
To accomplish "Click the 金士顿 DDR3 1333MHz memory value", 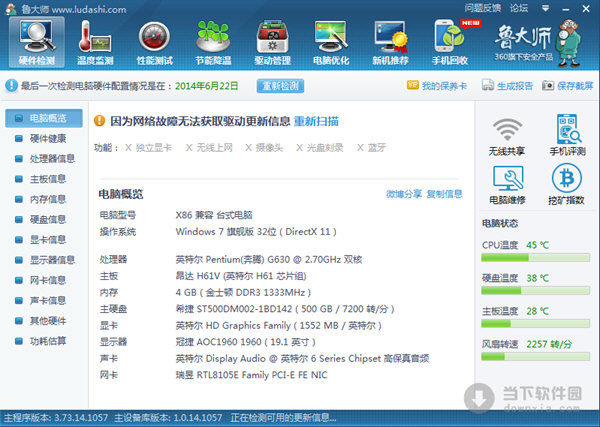I will pyautogui.click(x=243, y=293).
